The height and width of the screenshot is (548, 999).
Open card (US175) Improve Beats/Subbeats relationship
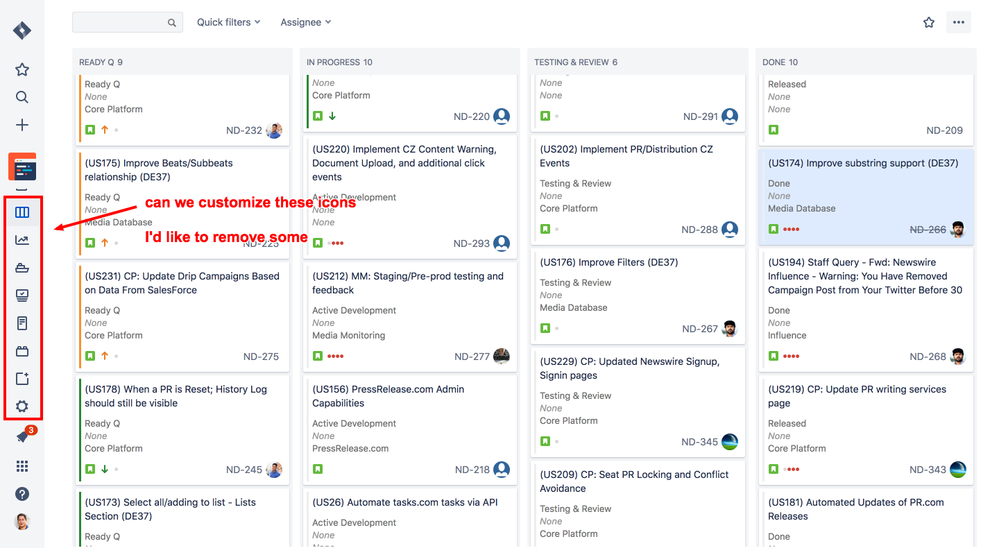click(x=182, y=203)
